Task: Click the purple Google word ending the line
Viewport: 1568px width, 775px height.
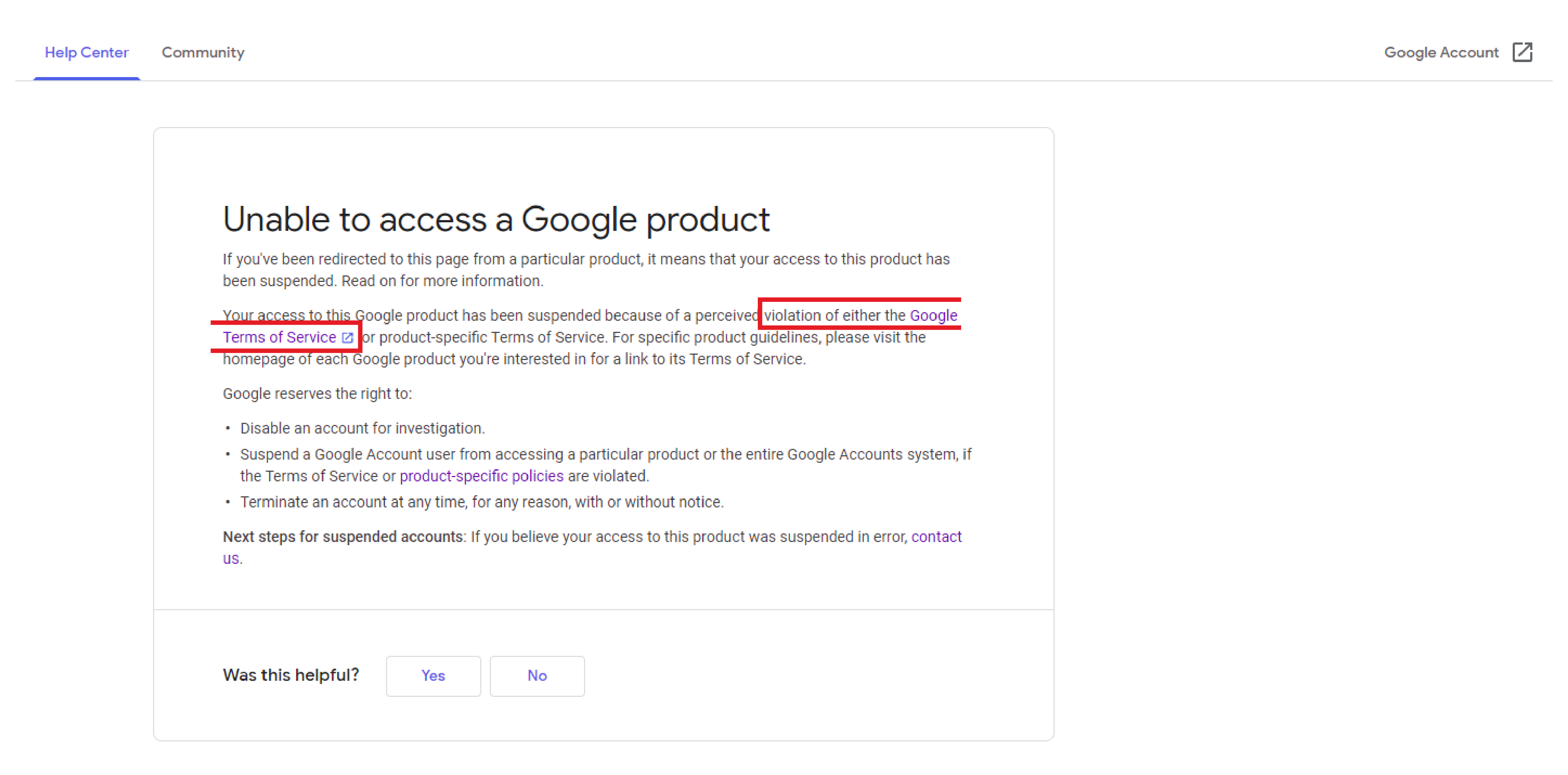Action: point(933,315)
